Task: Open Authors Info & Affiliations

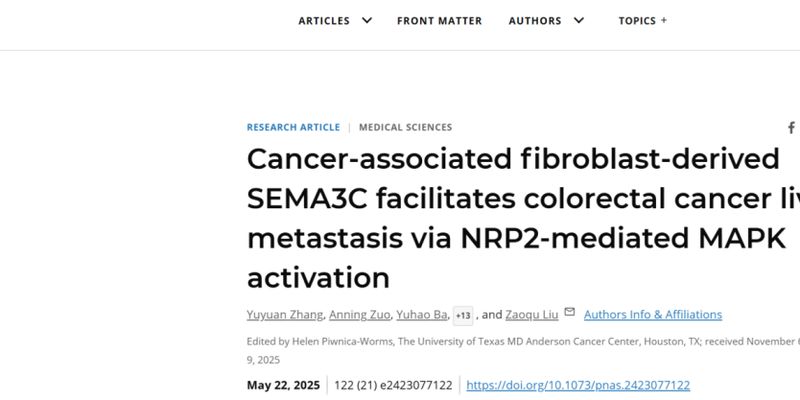Action: click(x=653, y=315)
